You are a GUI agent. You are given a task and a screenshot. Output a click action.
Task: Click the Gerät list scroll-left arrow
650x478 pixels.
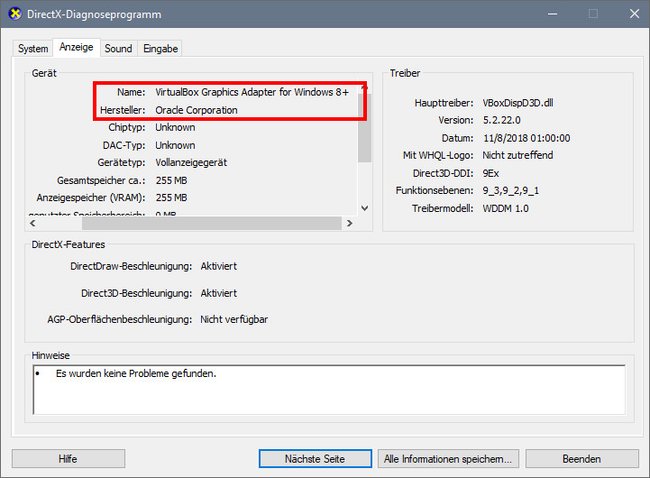pos(33,223)
